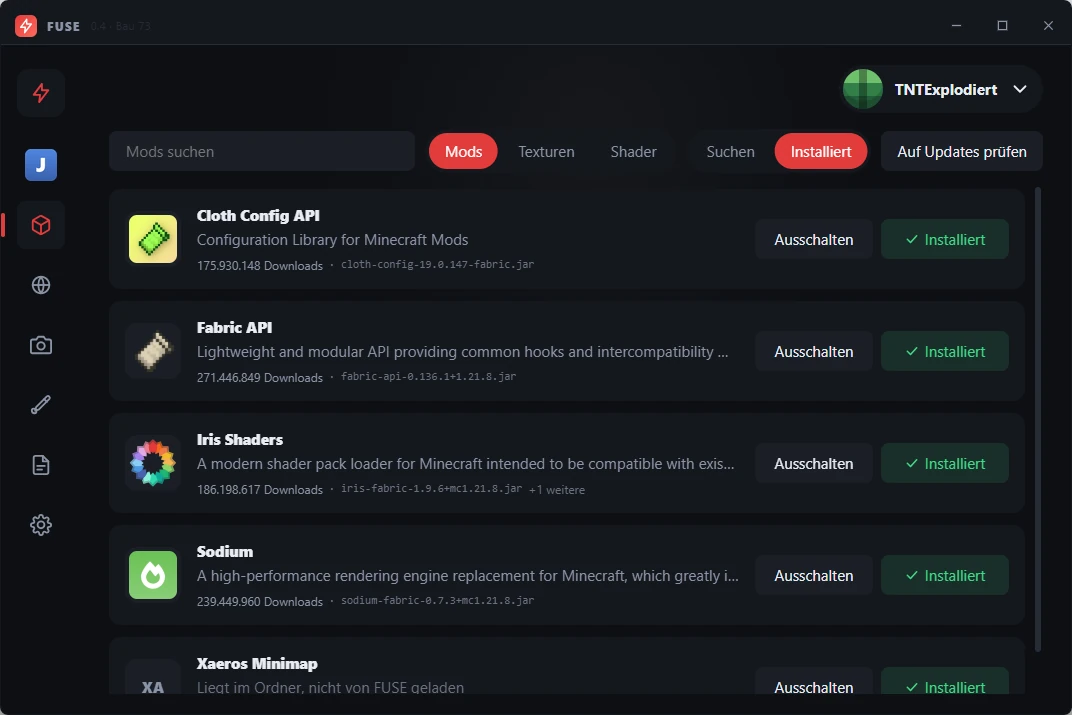The height and width of the screenshot is (715, 1072).
Task: Click '271.446.849 Downloads' text
Action: [260, 377]
